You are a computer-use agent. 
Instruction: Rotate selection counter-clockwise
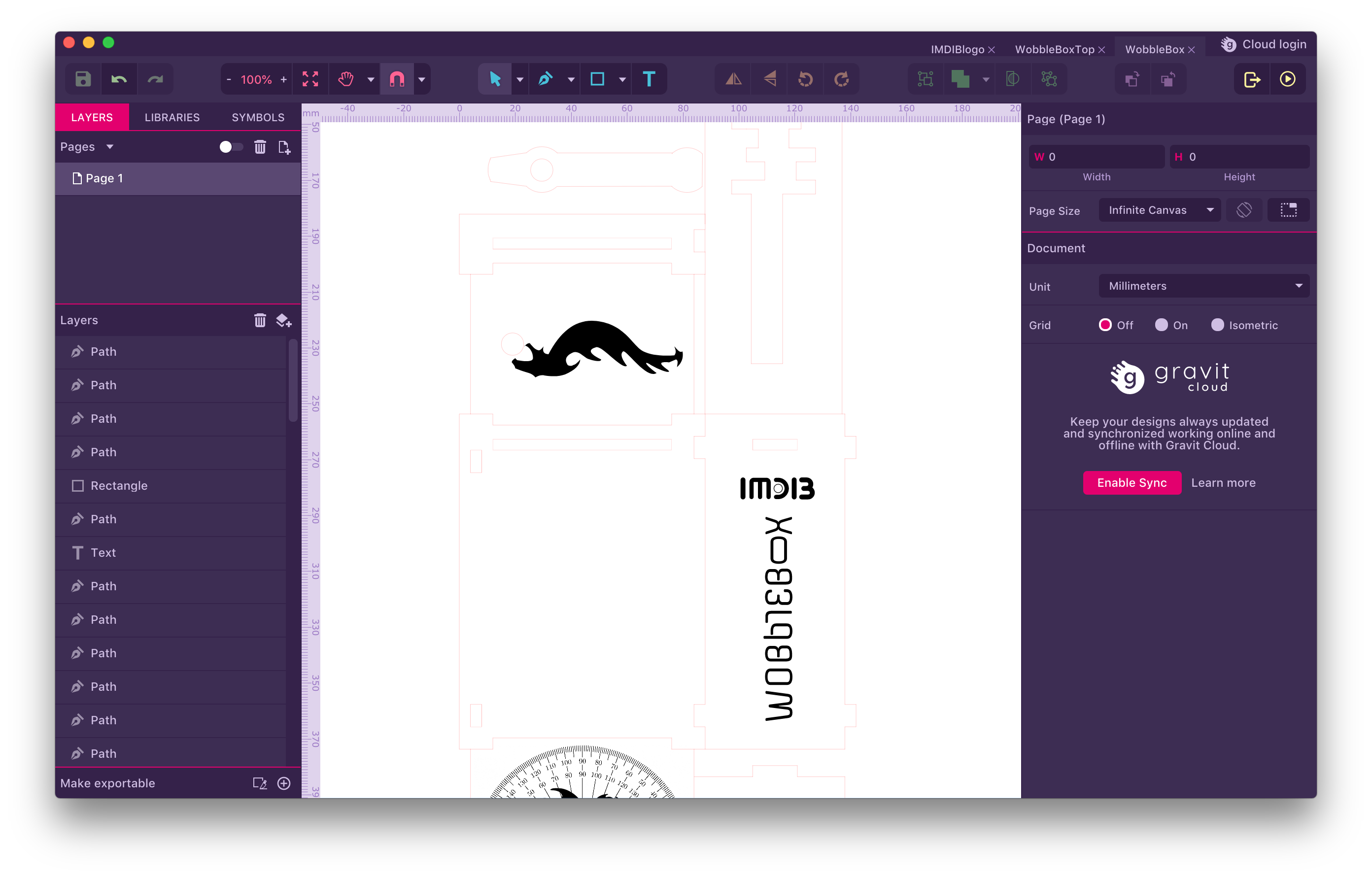pos(806,79)
